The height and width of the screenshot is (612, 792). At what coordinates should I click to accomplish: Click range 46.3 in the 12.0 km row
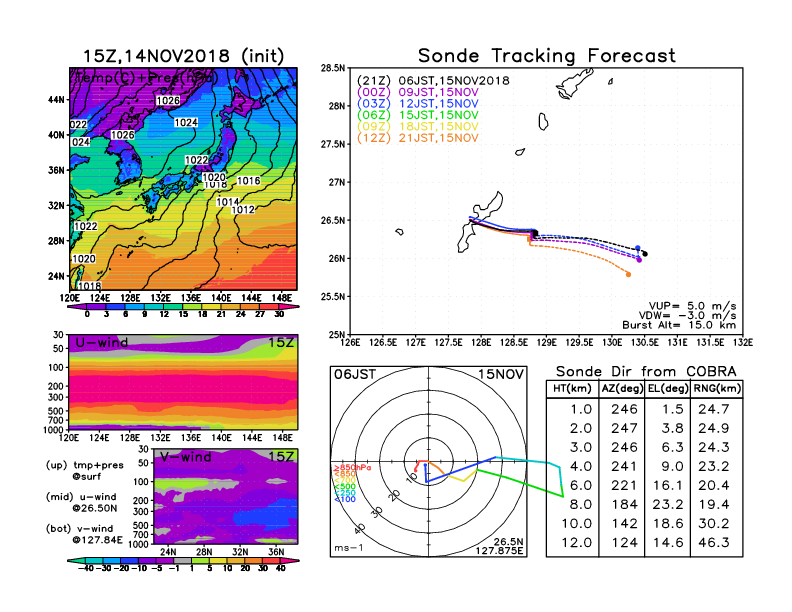pyautogui.click(x=714, y=543)
